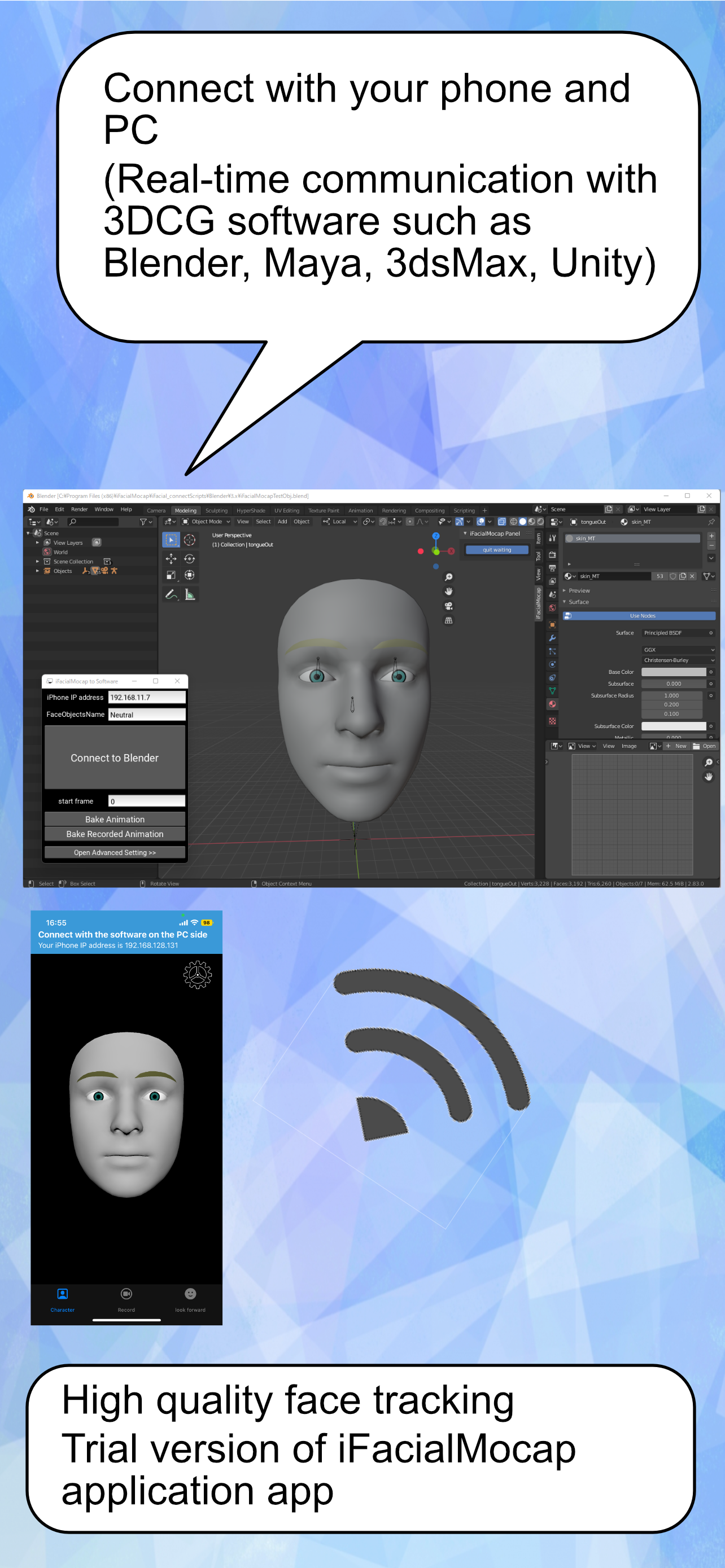Viewport: 725px width, 1568px height.
Task: Open Render properties tab
Action: 552,554
